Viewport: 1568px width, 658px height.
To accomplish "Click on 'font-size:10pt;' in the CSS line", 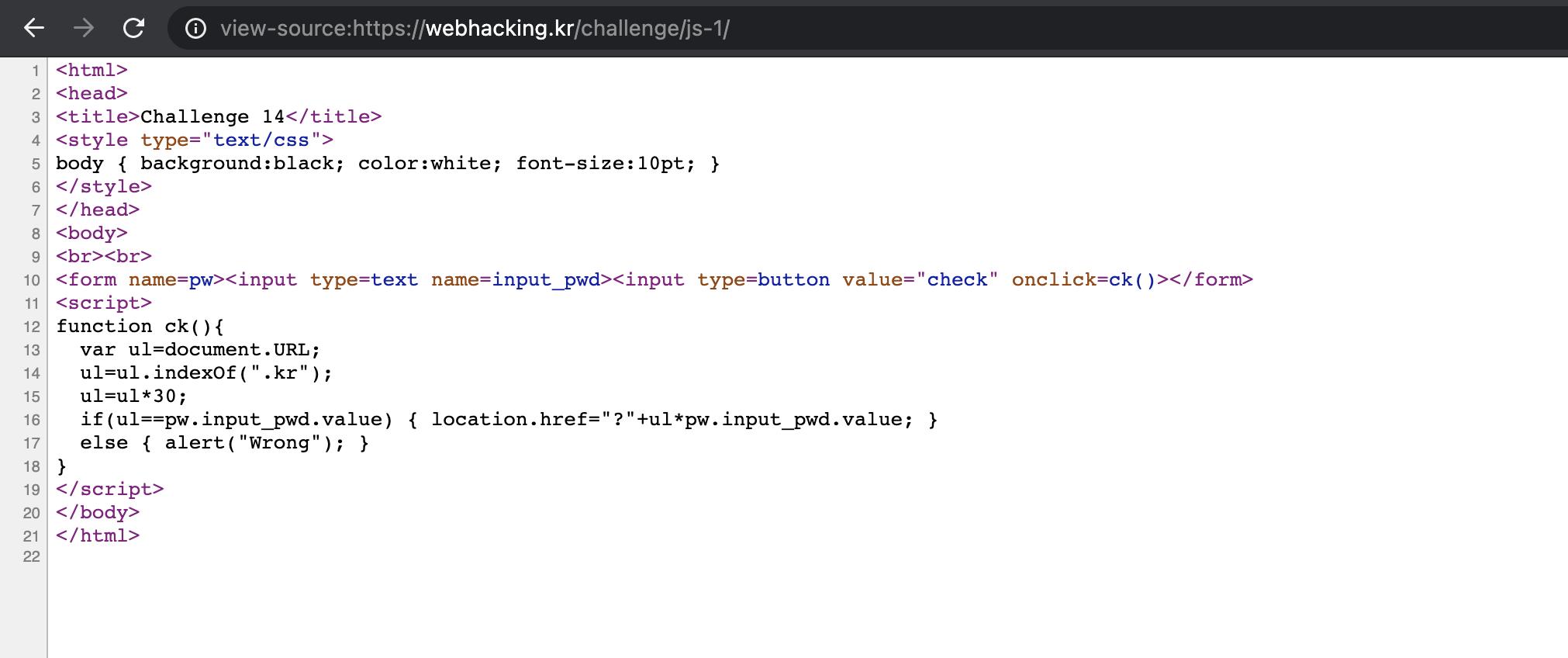I will [x=606, y=163].
